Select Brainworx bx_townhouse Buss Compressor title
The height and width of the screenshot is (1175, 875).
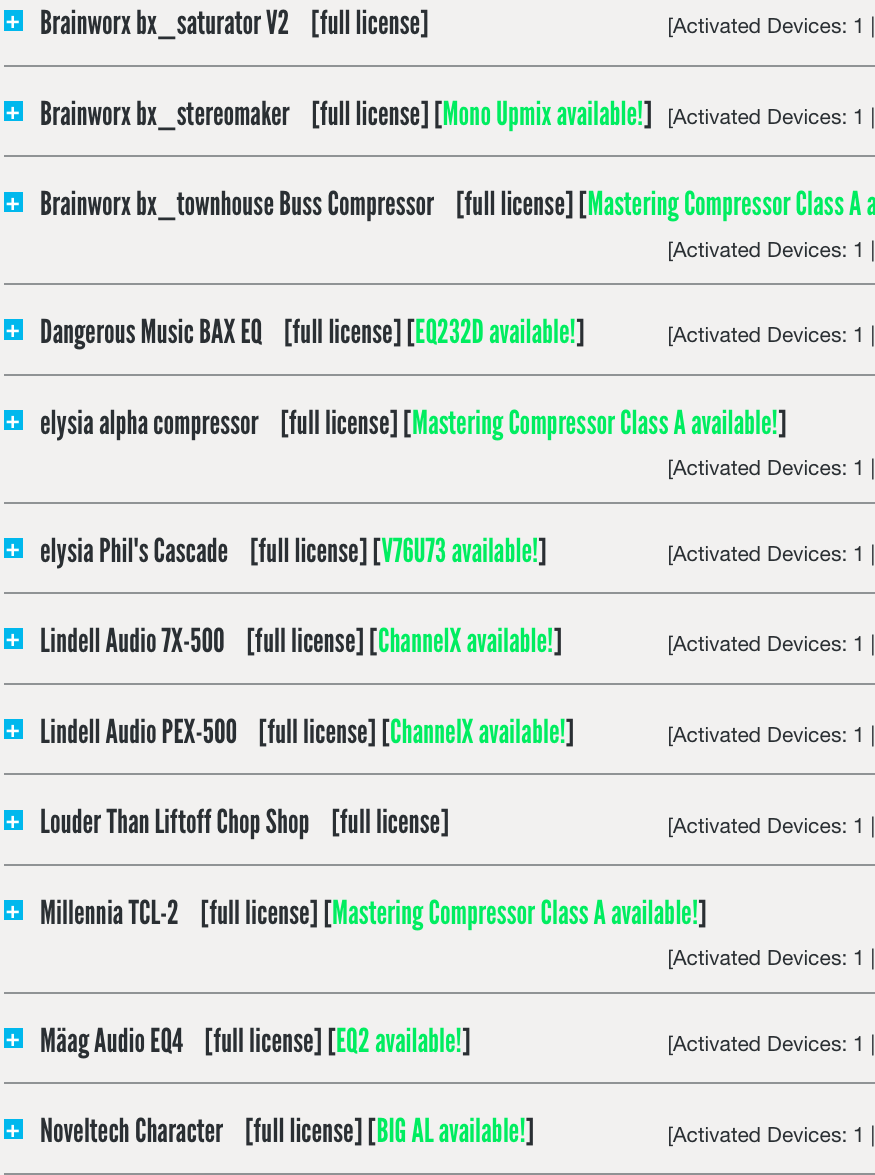pyautogui.click(x=237, y=205)
